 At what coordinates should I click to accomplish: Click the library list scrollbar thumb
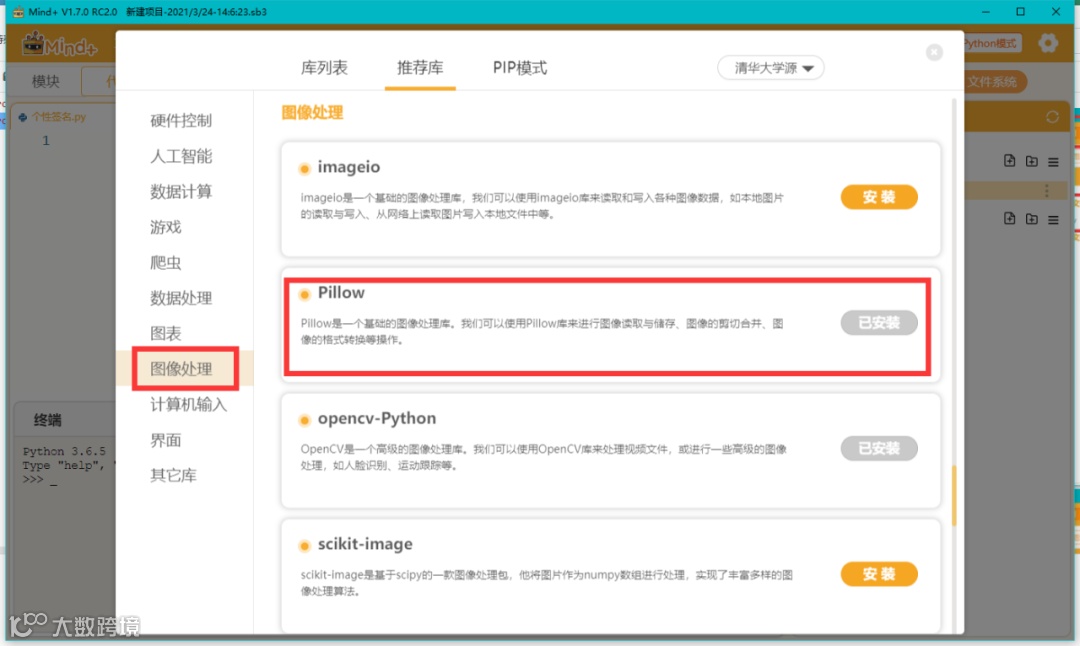pos(954,496)
